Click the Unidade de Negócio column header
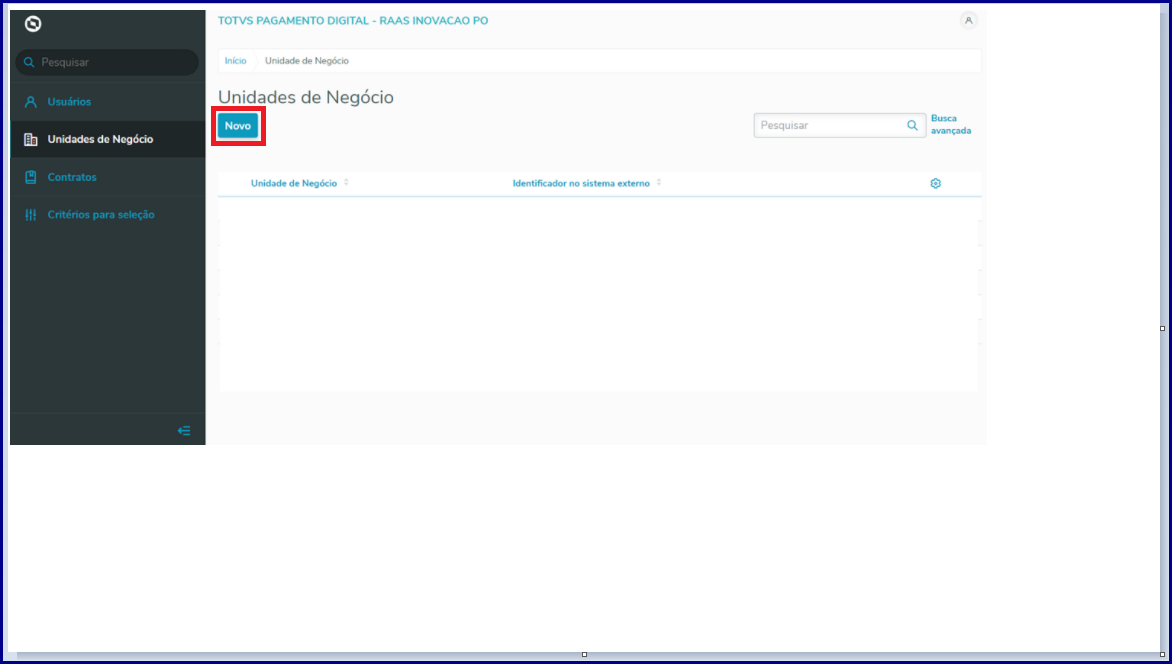 pyautogui.click(x=294, y=183)
